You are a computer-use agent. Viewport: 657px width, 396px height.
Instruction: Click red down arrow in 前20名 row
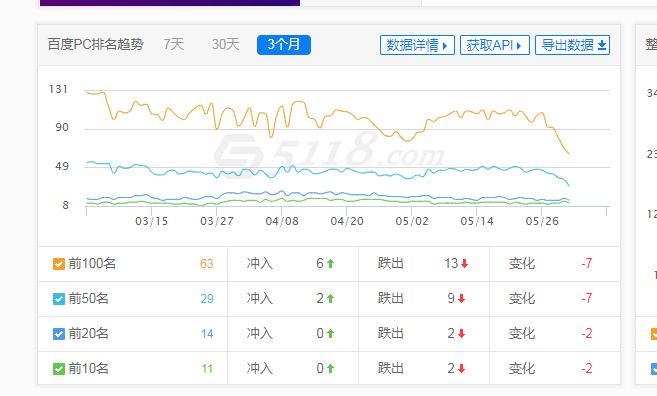tap(461, 334)
